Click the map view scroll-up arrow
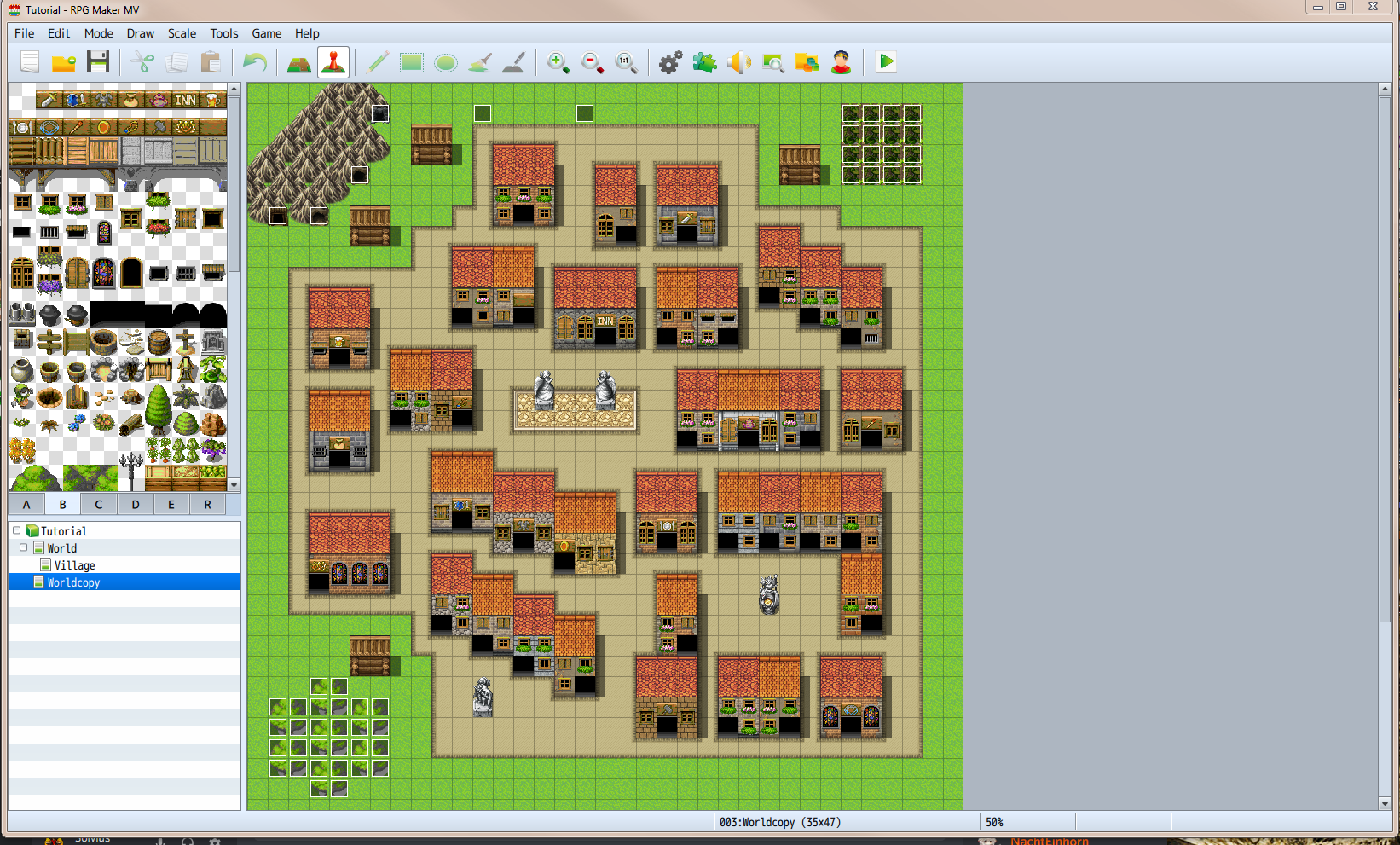The height and width of the screenshot is (845, 1400). point(1385,89)
